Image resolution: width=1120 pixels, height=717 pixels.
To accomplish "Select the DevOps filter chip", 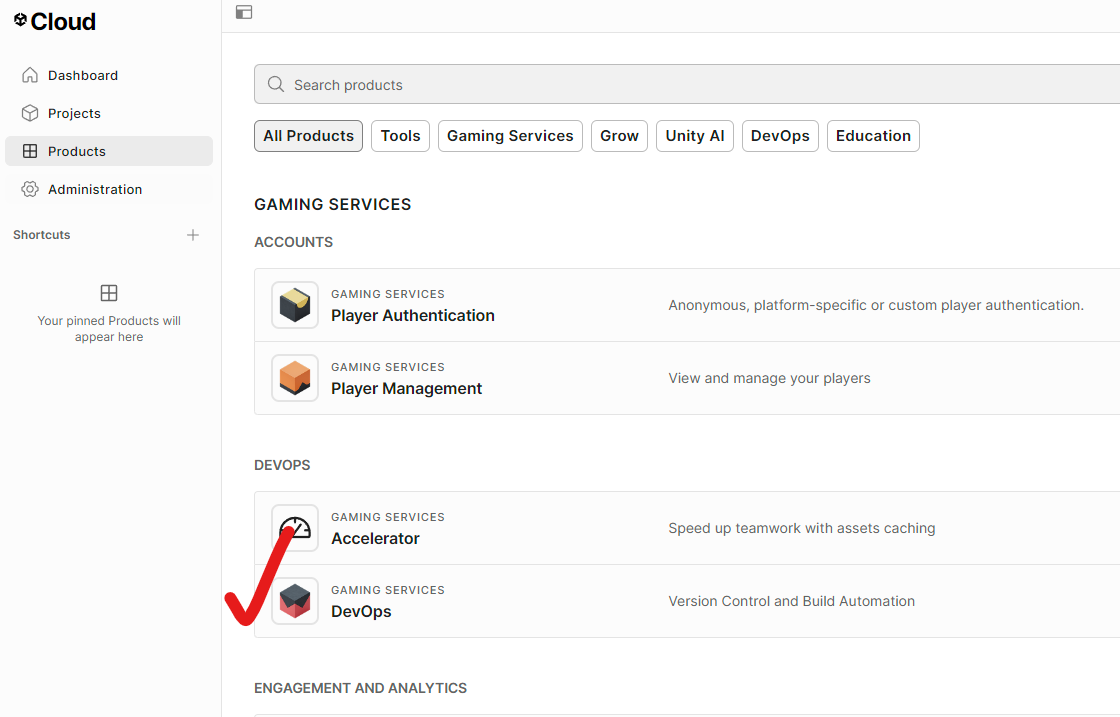I will [x=780, y=136].
